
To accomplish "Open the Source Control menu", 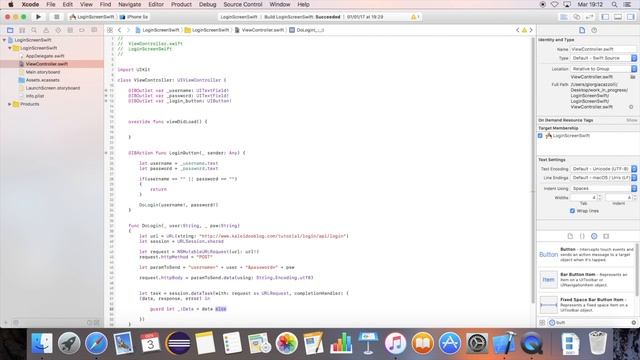I will click(x=243, y=4).
